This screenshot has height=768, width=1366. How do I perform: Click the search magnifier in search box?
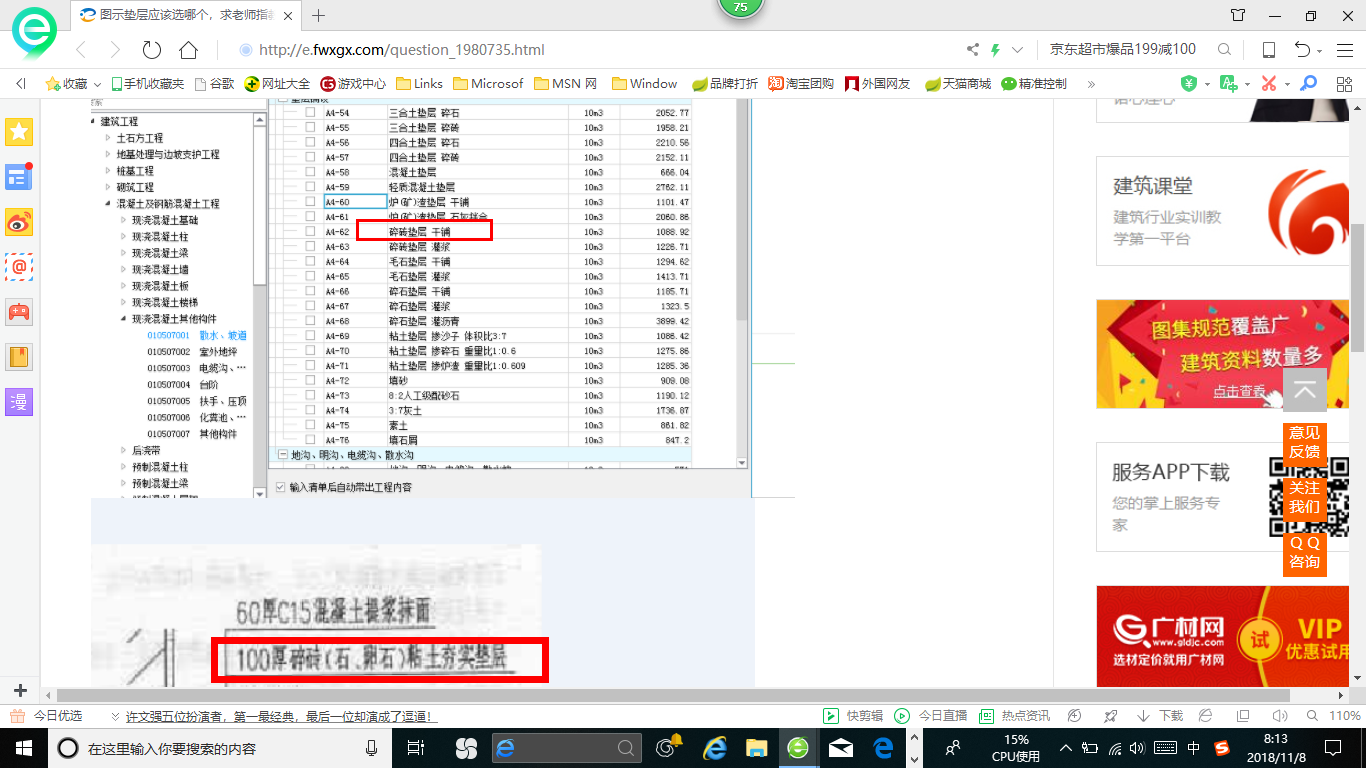coord(1224,49)
